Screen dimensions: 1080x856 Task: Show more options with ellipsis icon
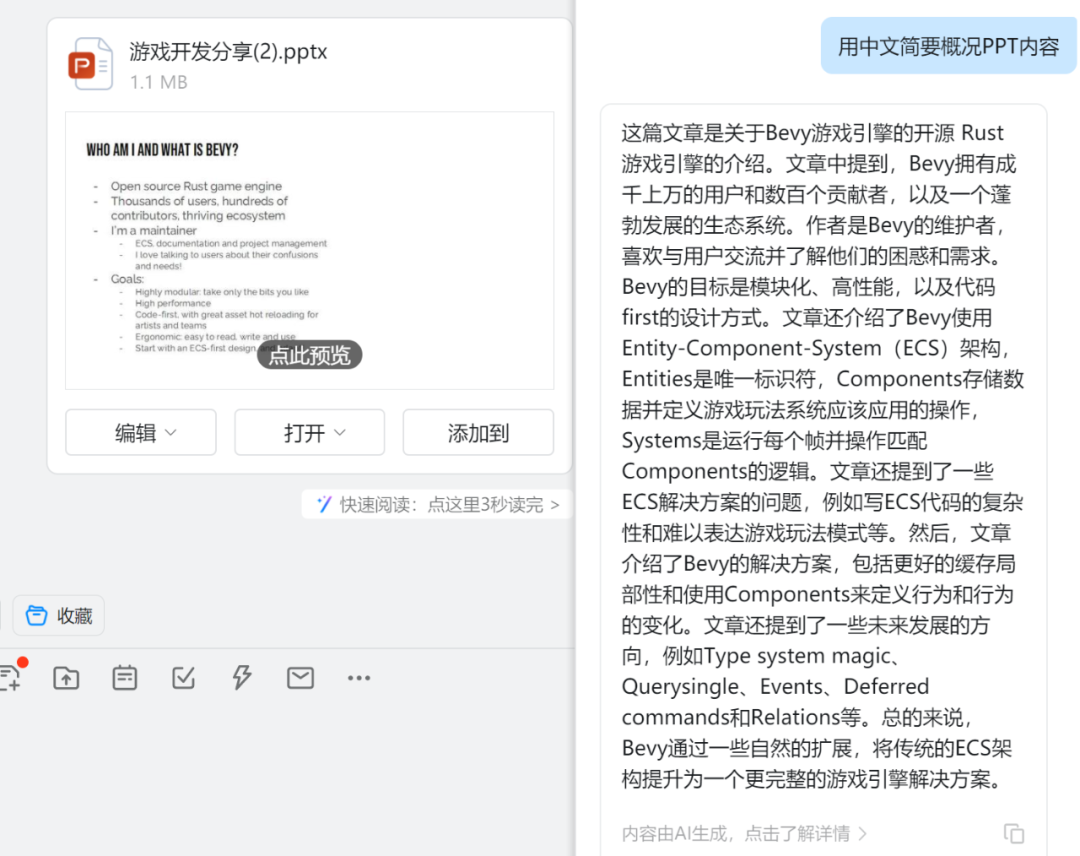359,678
